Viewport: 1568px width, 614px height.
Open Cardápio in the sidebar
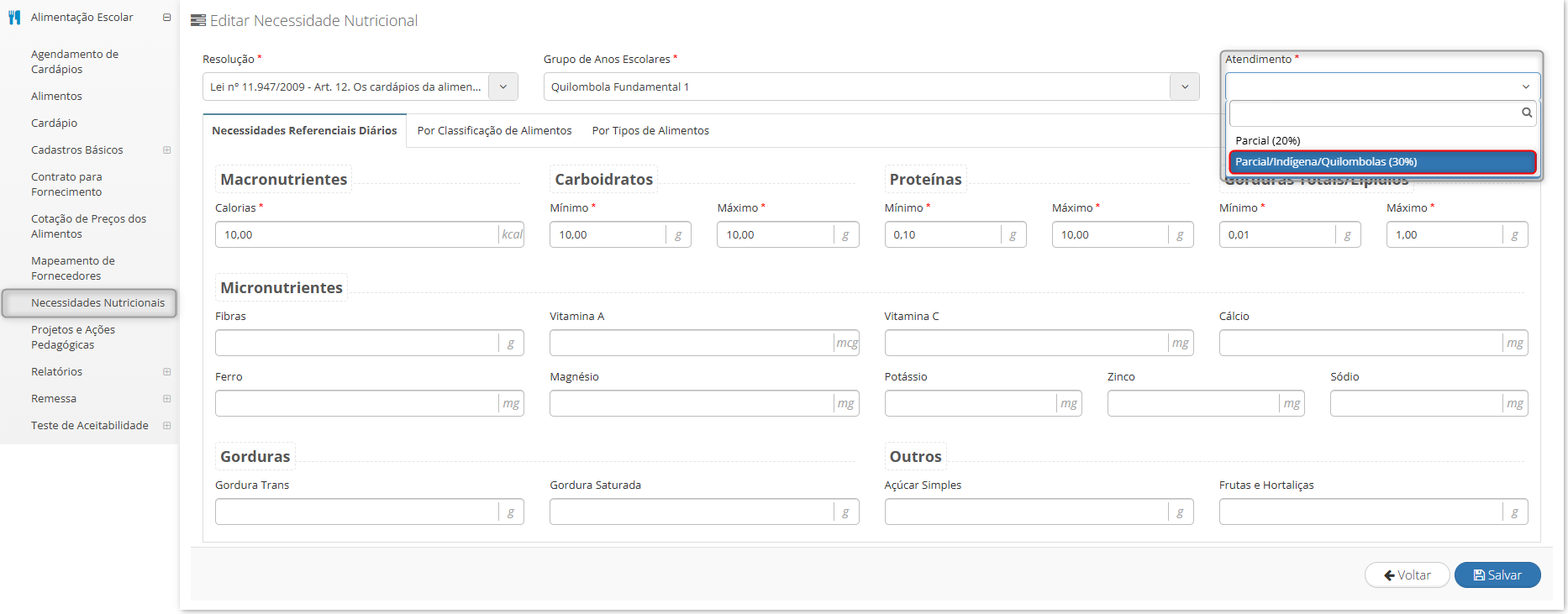coord(54,123)
